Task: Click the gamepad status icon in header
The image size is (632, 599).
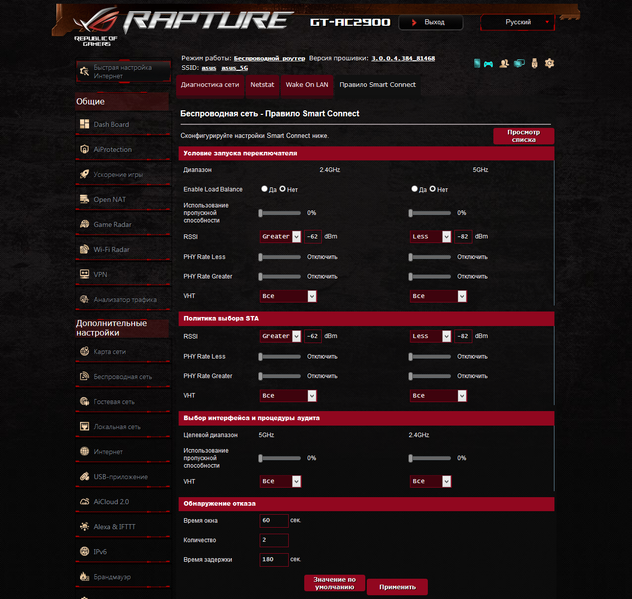Action: click(489, 64)
